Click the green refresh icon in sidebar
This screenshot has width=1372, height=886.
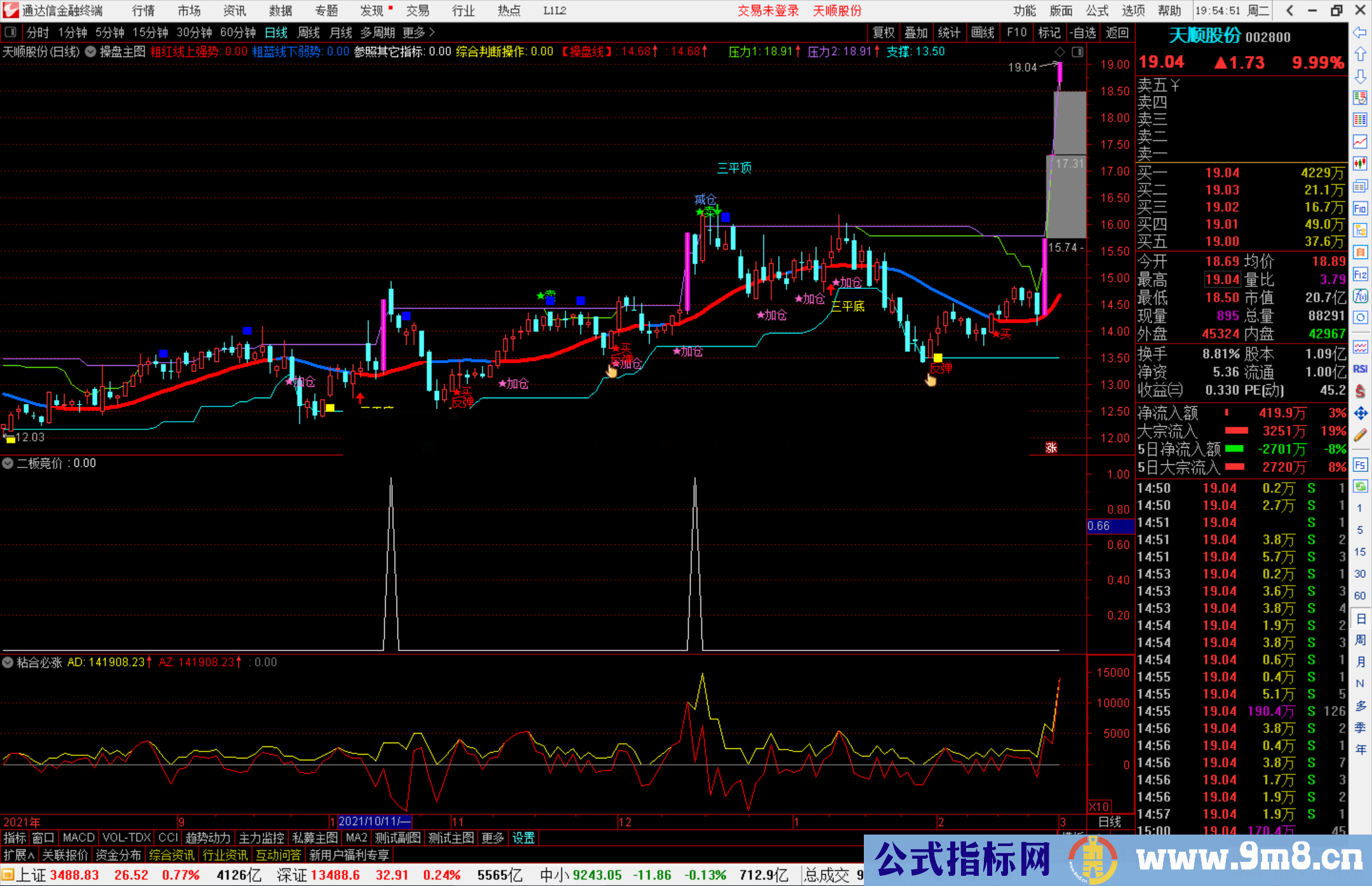[1360, 487]
